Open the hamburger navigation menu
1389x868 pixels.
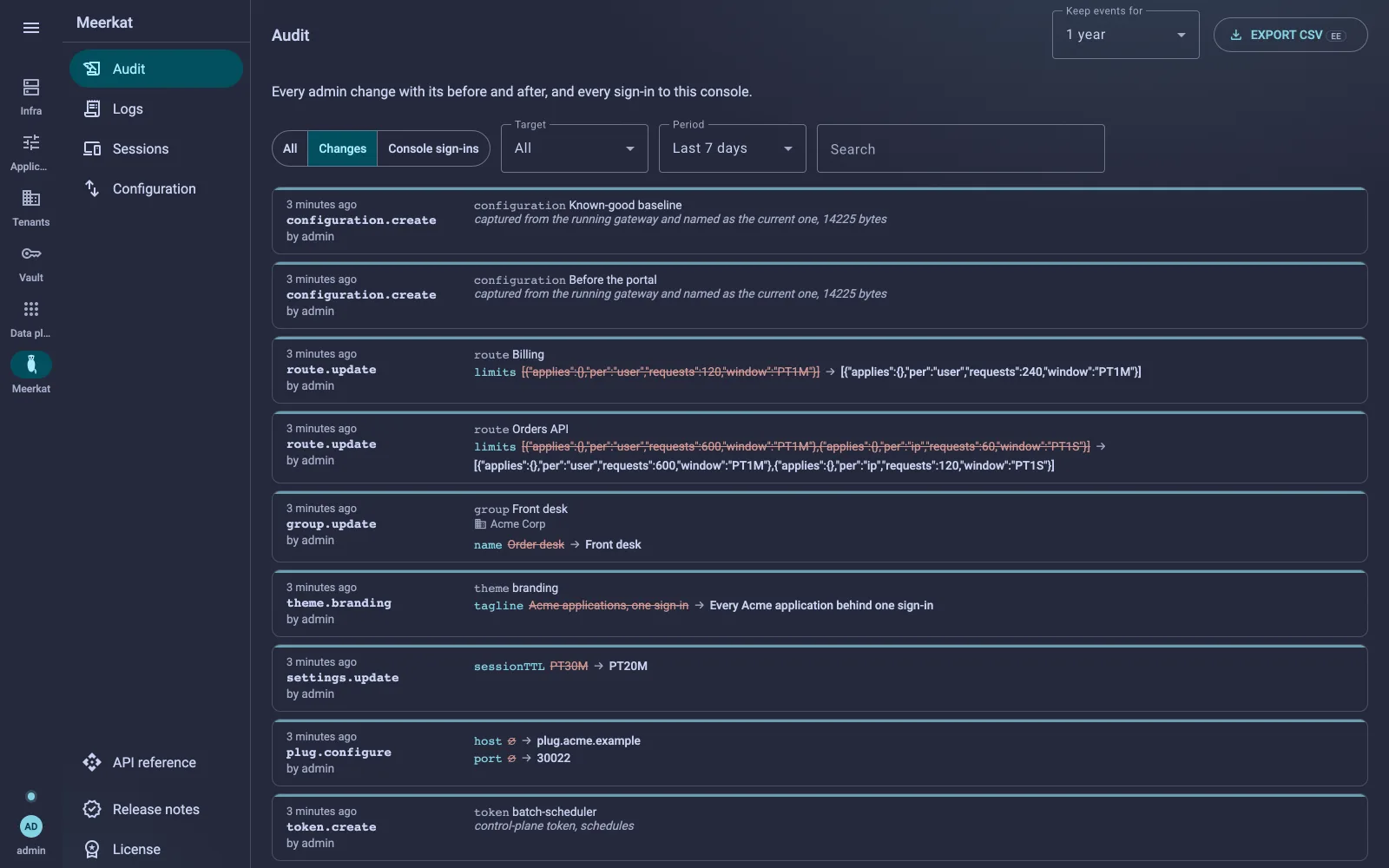(x=31, y=28)
